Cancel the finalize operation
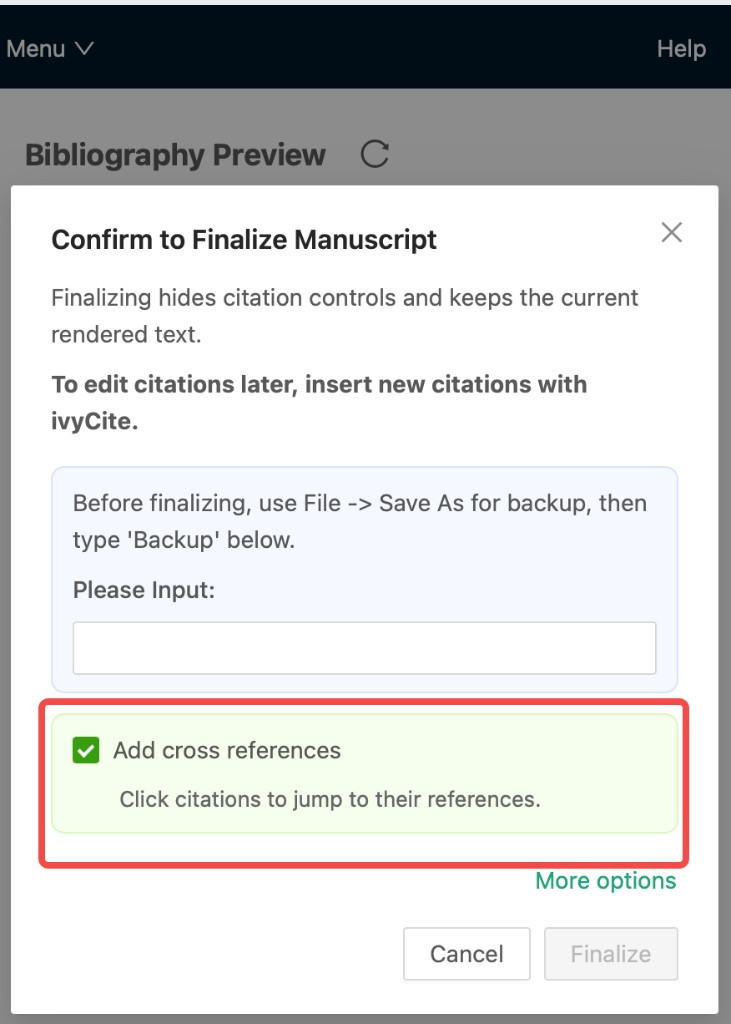 (x=466, y=954)
